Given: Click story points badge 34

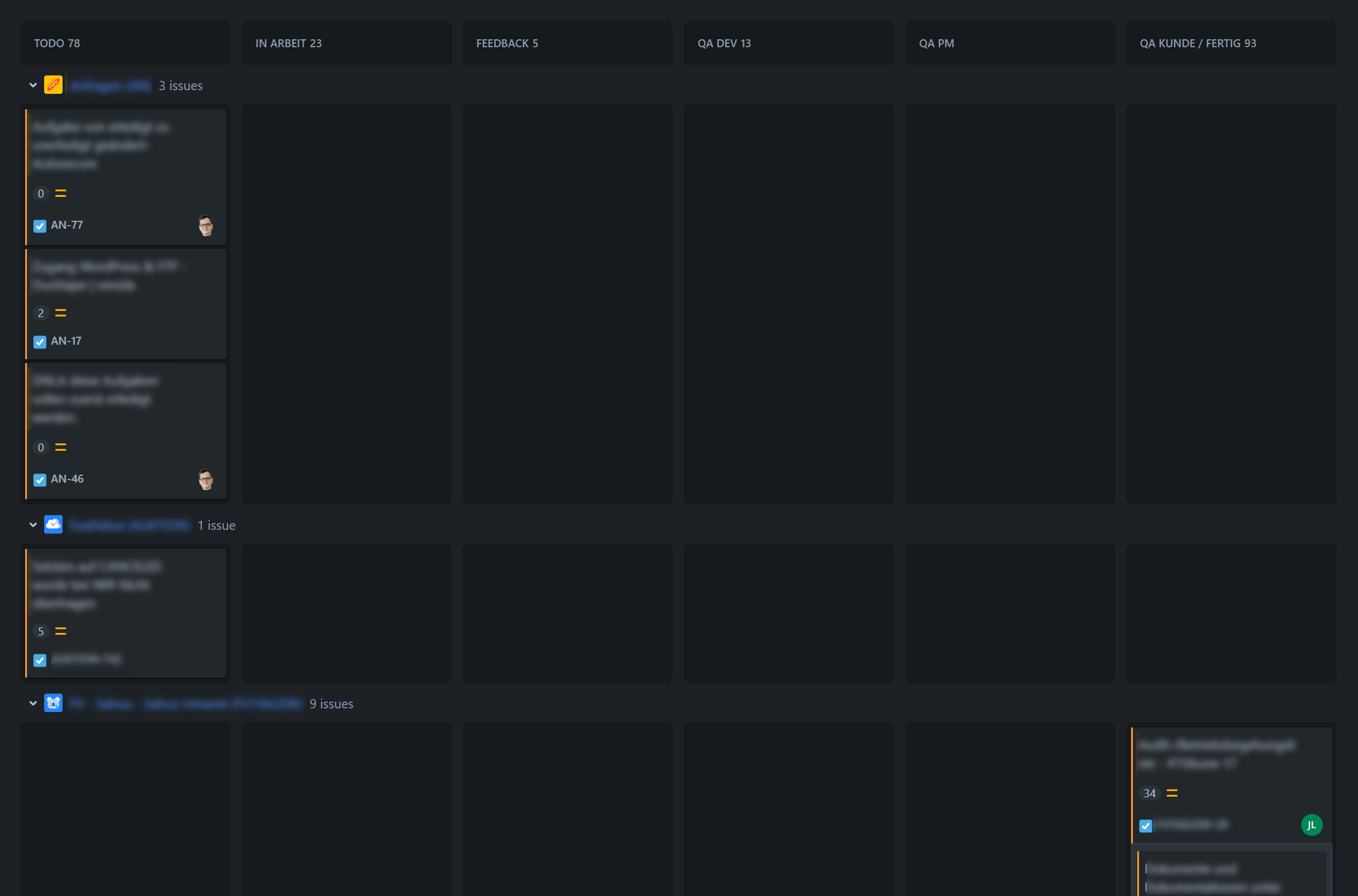Looking at the screenshot, I should tap(1149, 793).
